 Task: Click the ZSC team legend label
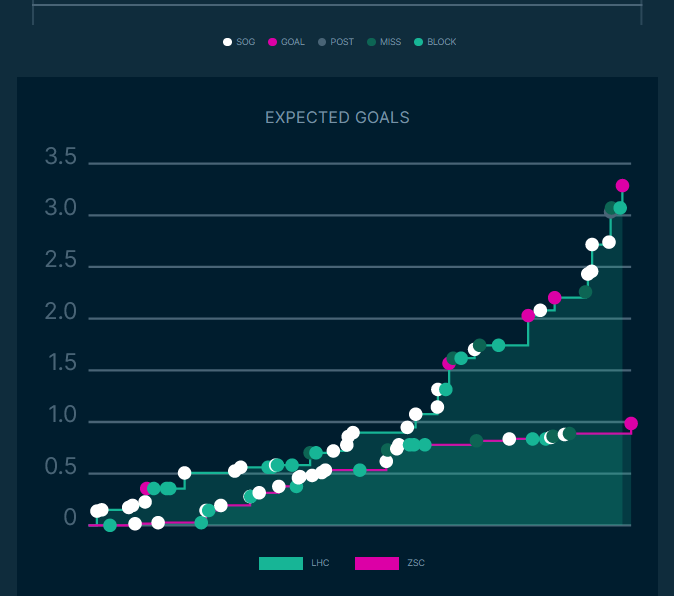click(x=416, y=563)
